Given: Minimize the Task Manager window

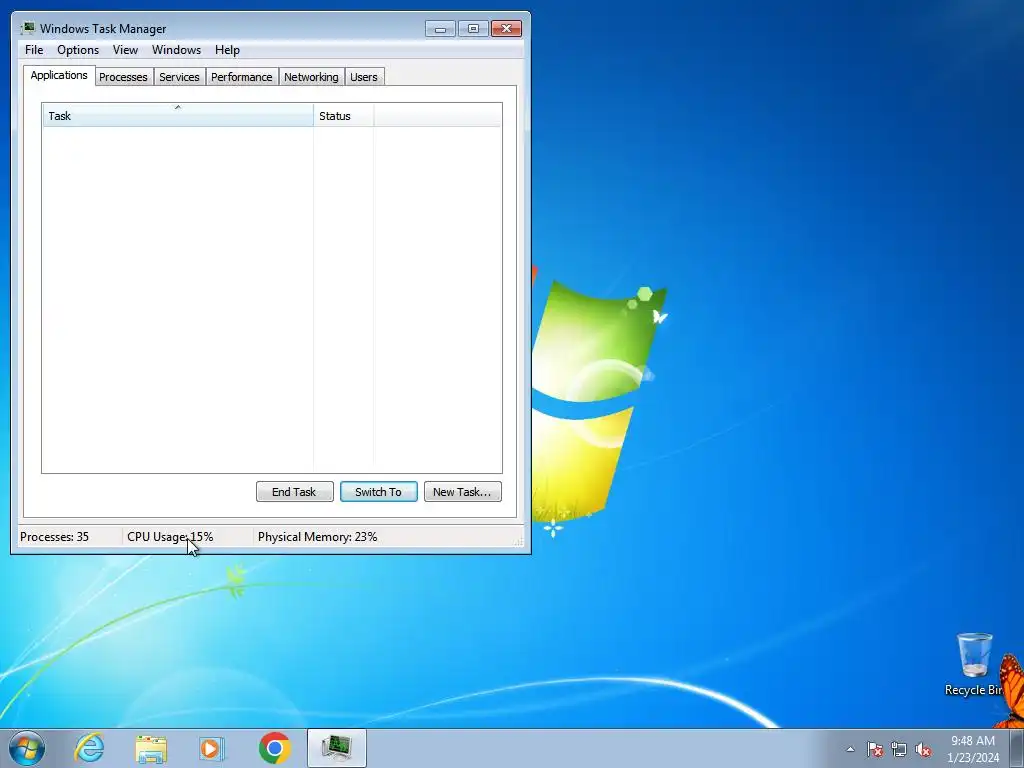Looking at the screenshot, I should click(440, 29).
